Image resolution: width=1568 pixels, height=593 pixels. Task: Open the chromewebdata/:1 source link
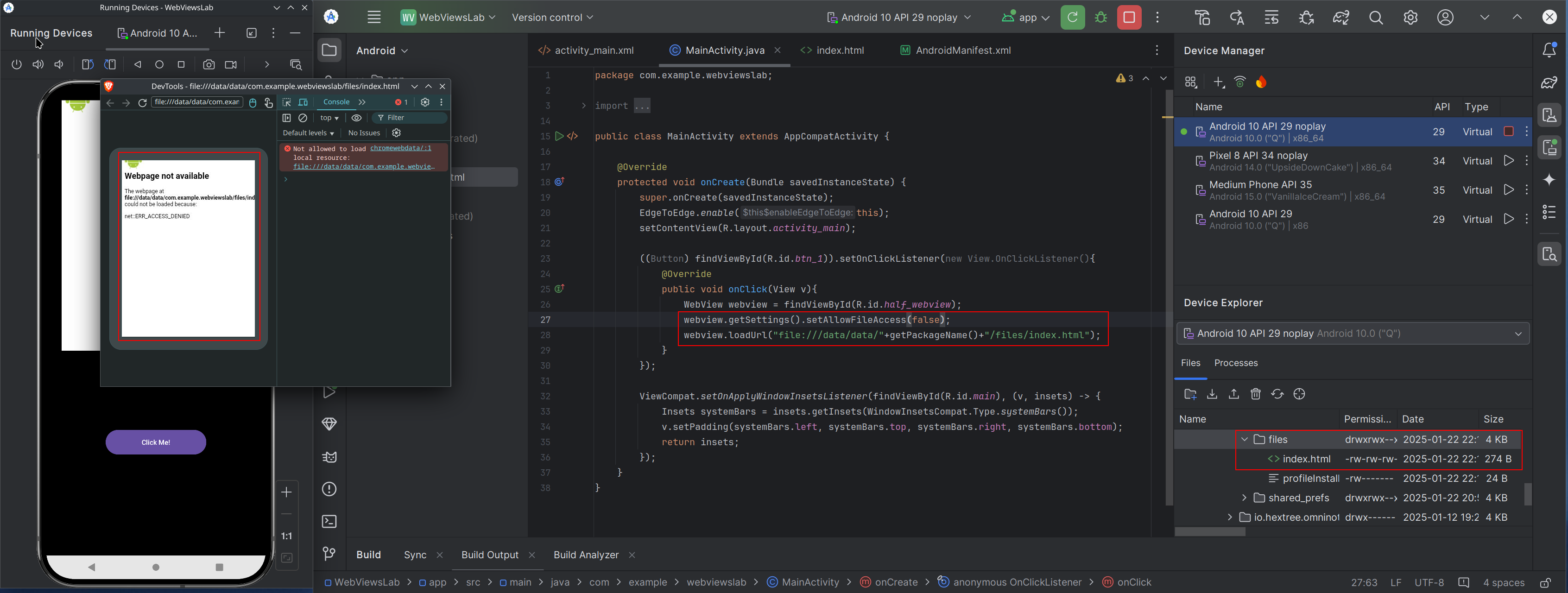pos(400,148)
